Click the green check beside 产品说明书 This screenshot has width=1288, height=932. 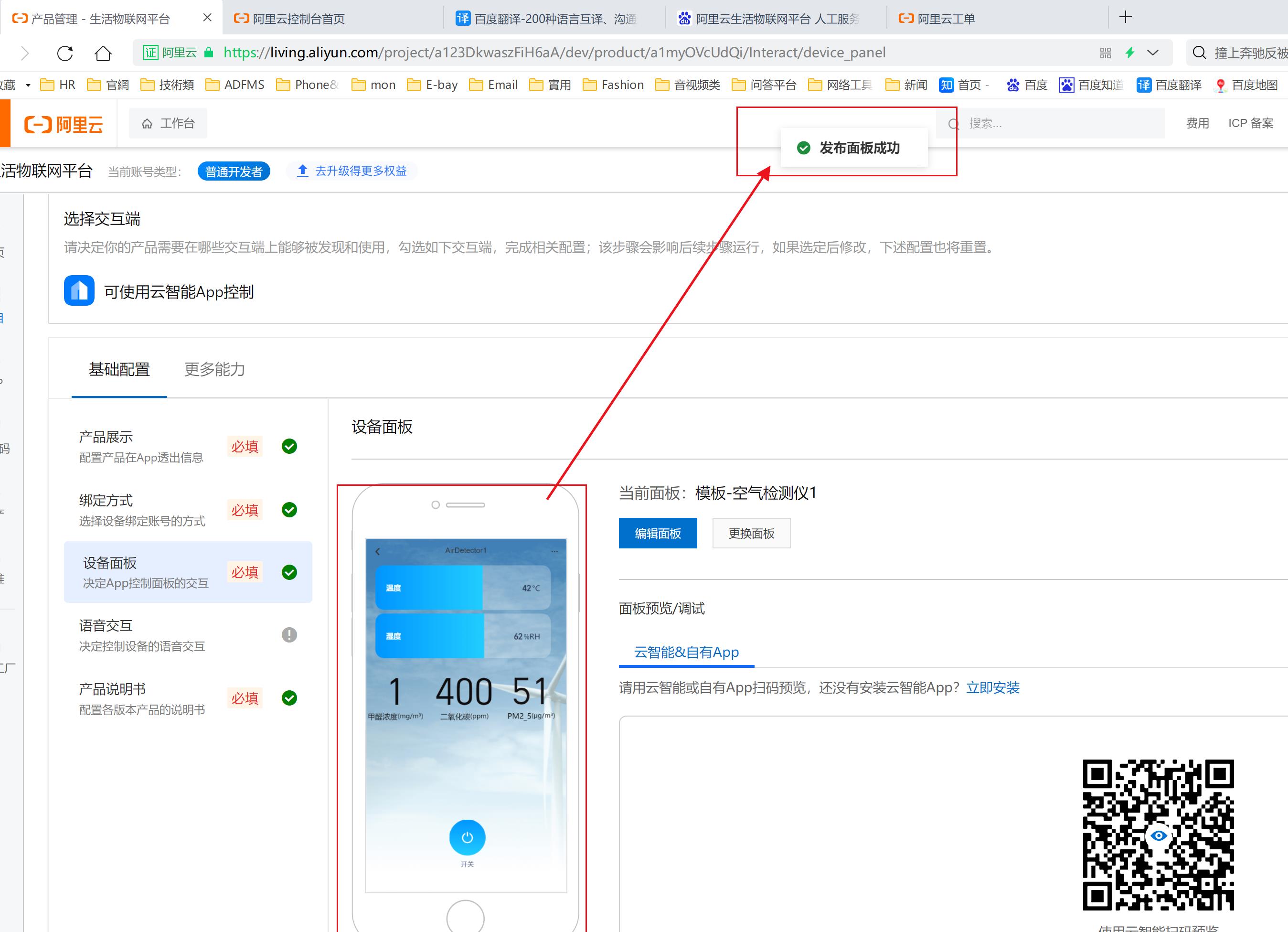pos(289,698)
